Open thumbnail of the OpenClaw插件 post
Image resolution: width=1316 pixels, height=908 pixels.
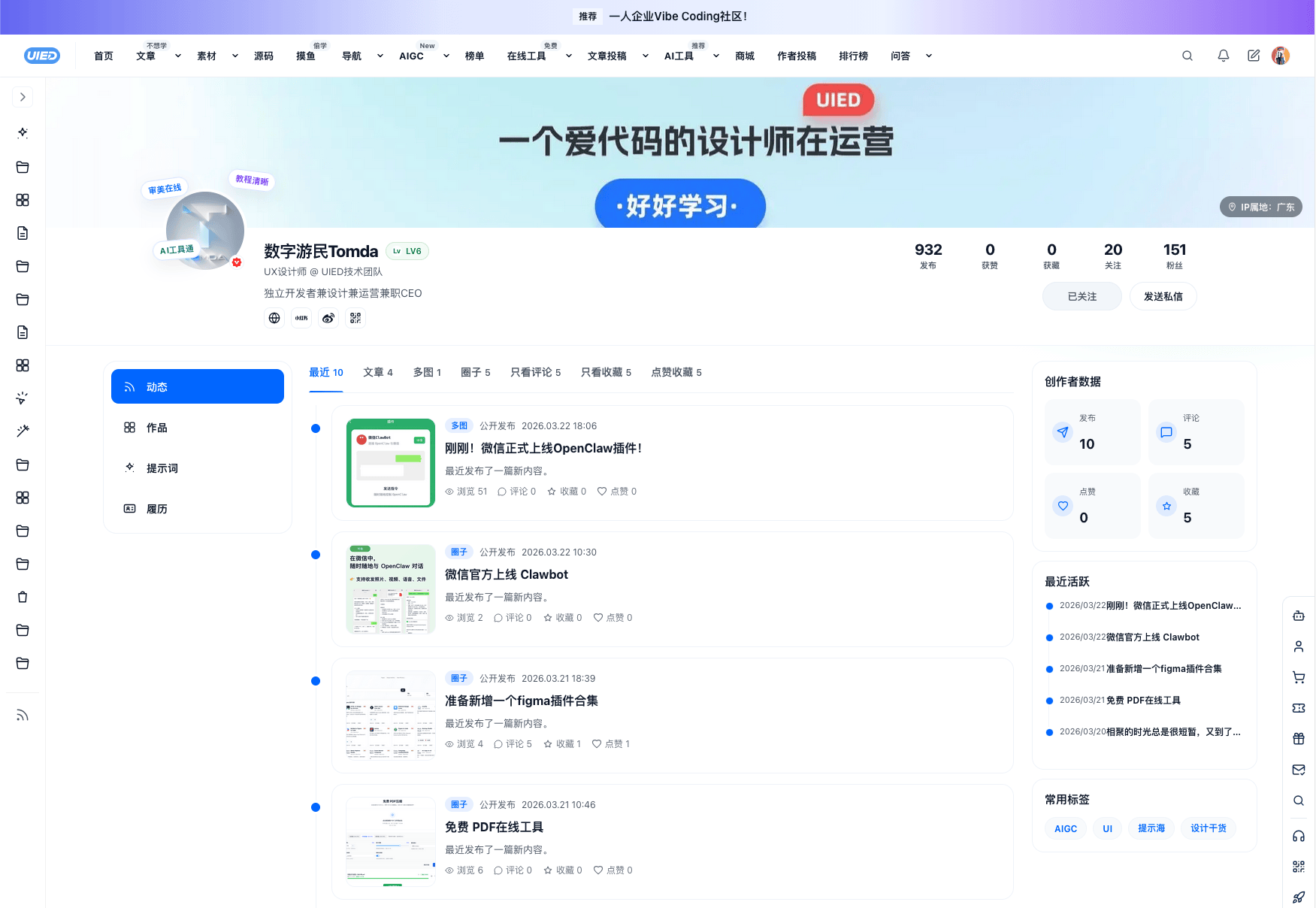coord(391,463)
